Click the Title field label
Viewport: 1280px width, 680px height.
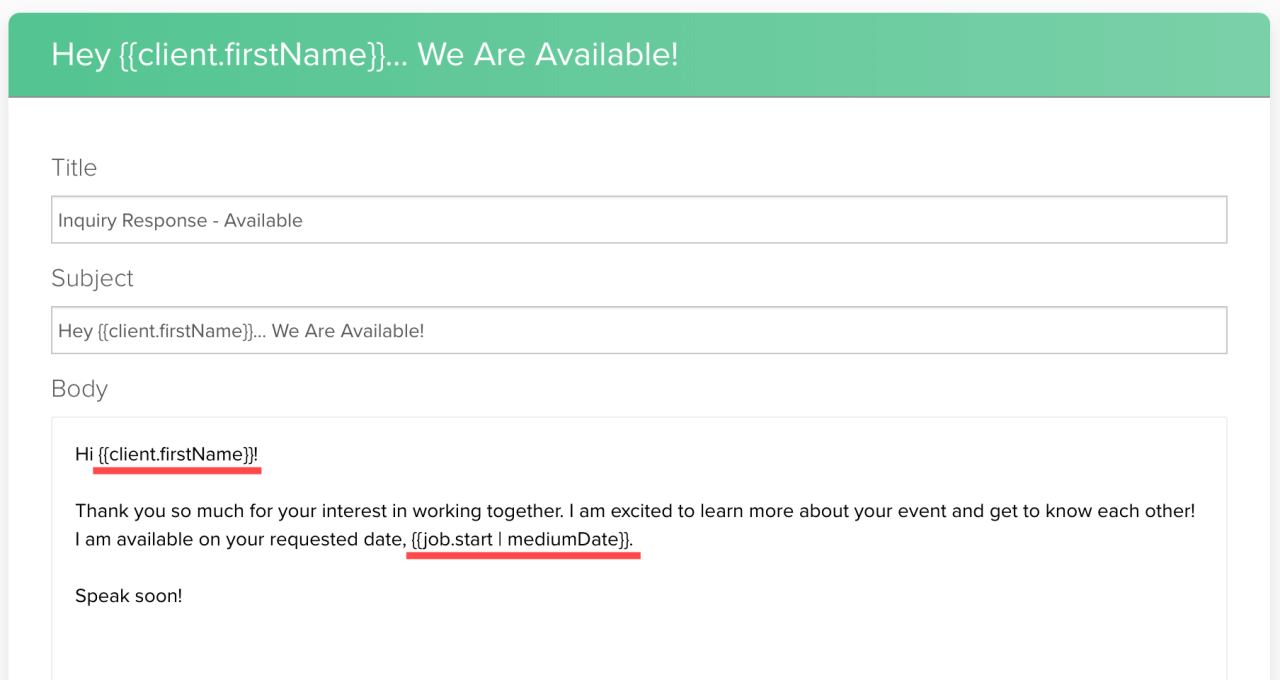click(x=74, y=167)
